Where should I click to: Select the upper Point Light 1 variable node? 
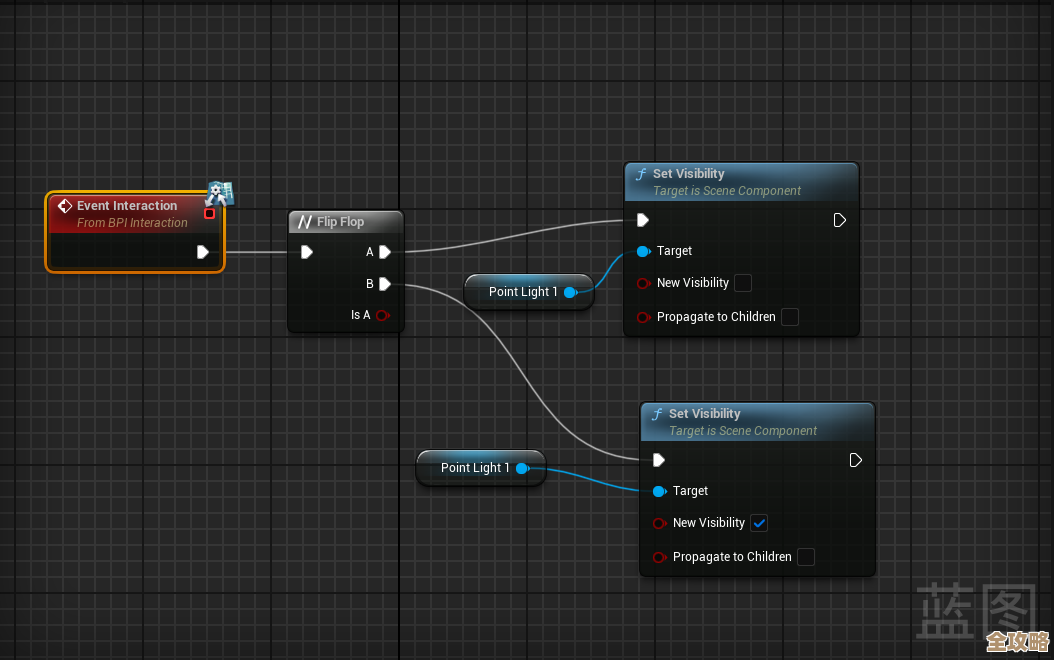(522, 292)
